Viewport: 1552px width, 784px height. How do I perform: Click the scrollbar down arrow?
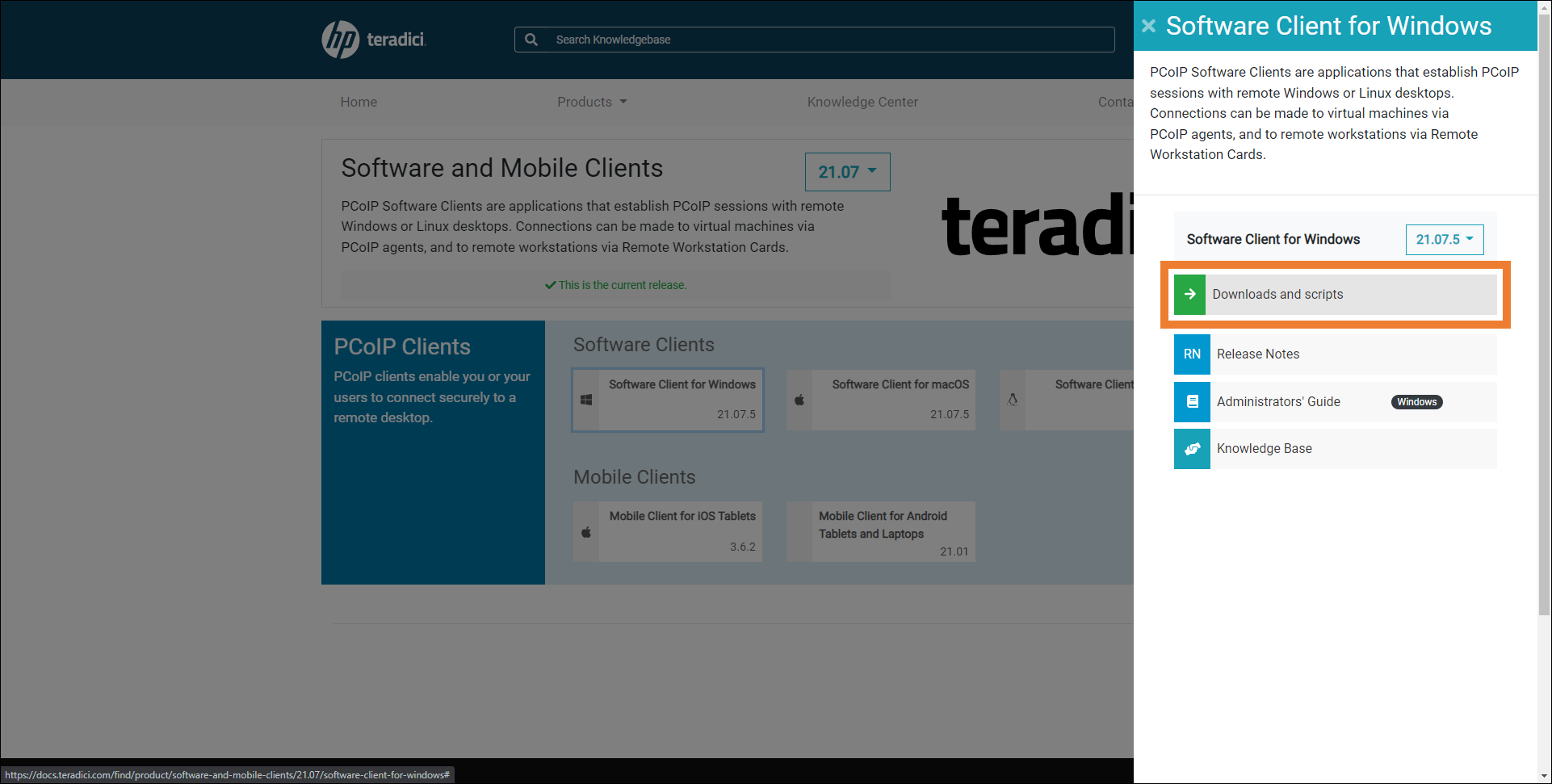point(1545,777)
